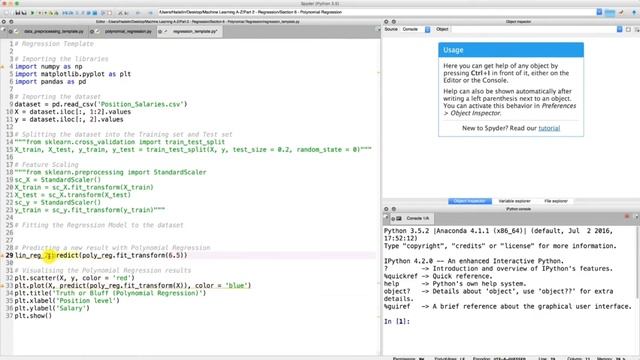Click the plt.ylabel('Salary') line
This screenshot has width=640, height=360.
(x=52, y=308)
